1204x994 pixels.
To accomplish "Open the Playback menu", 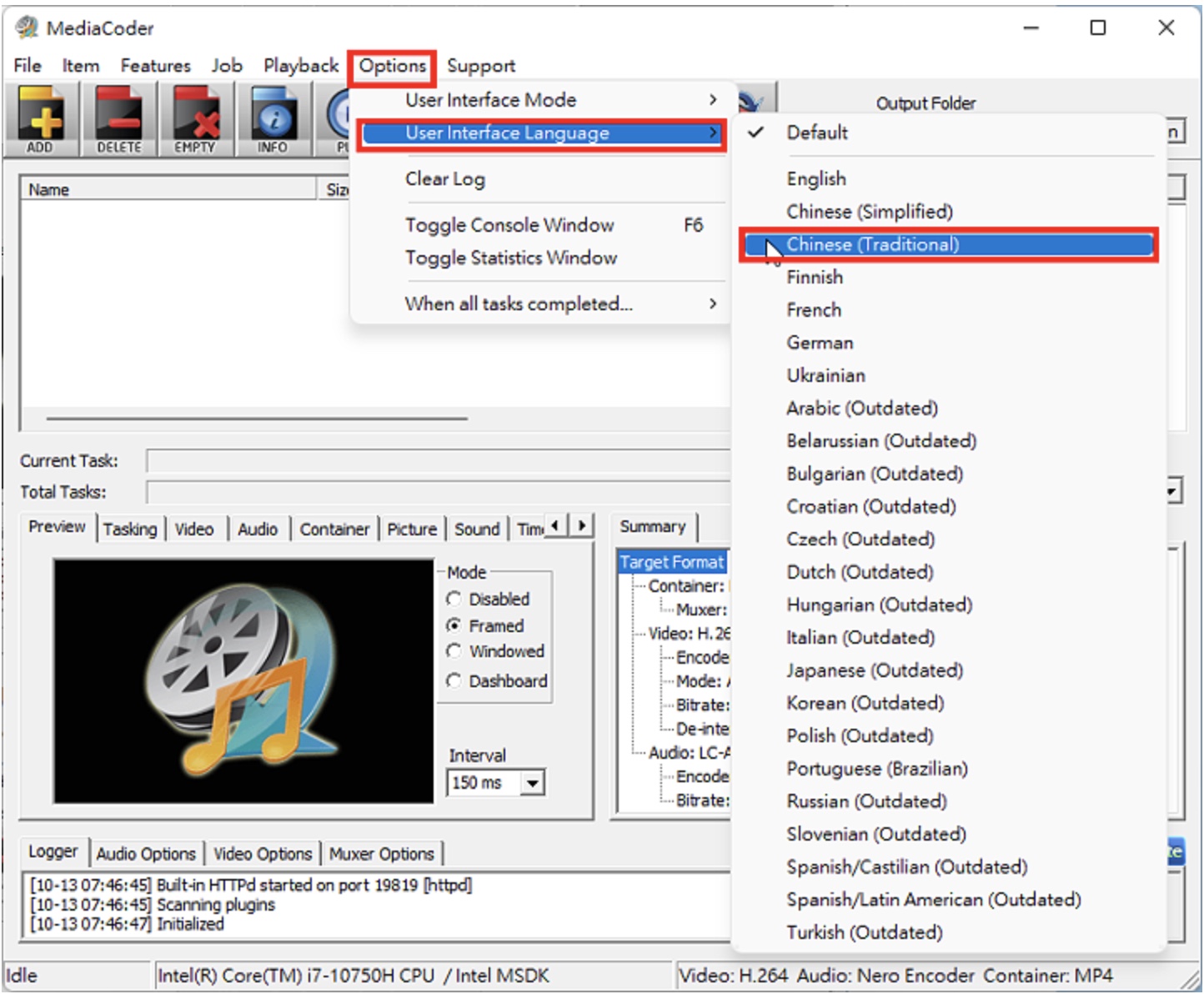I will tap(301, 65).
